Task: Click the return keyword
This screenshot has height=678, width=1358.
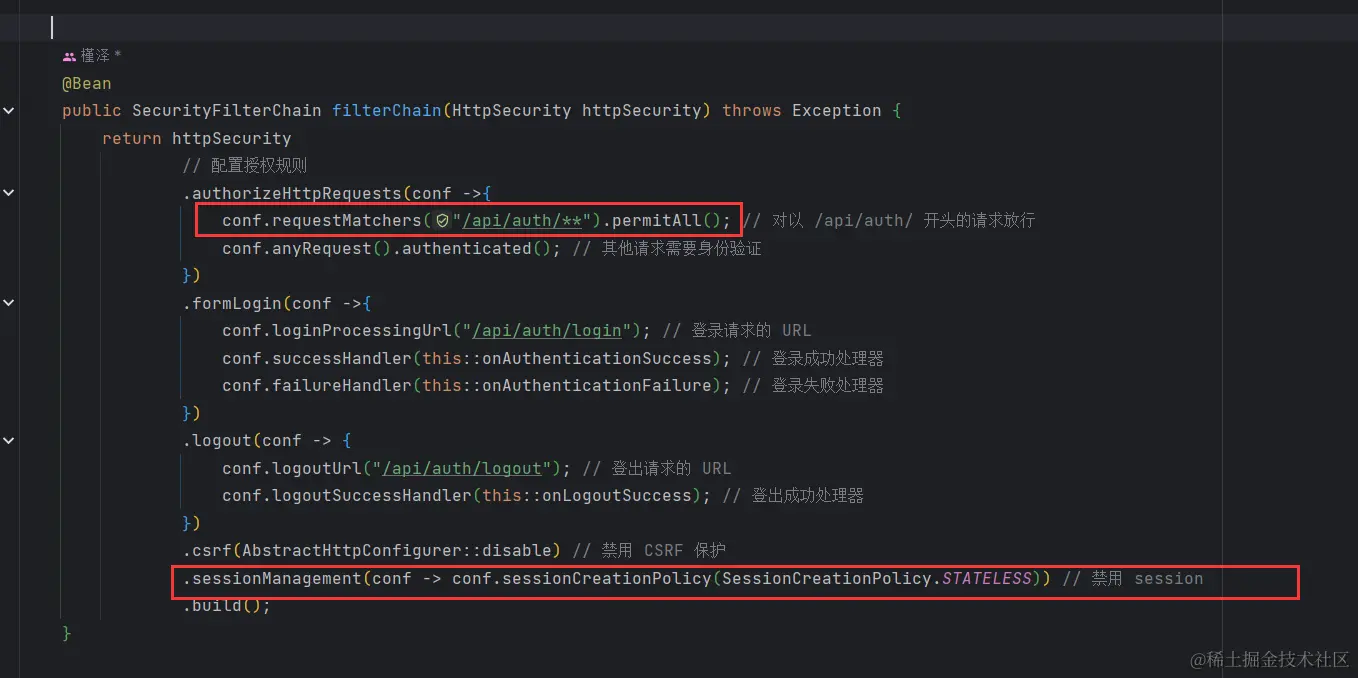Action: [x=132, y=139]
